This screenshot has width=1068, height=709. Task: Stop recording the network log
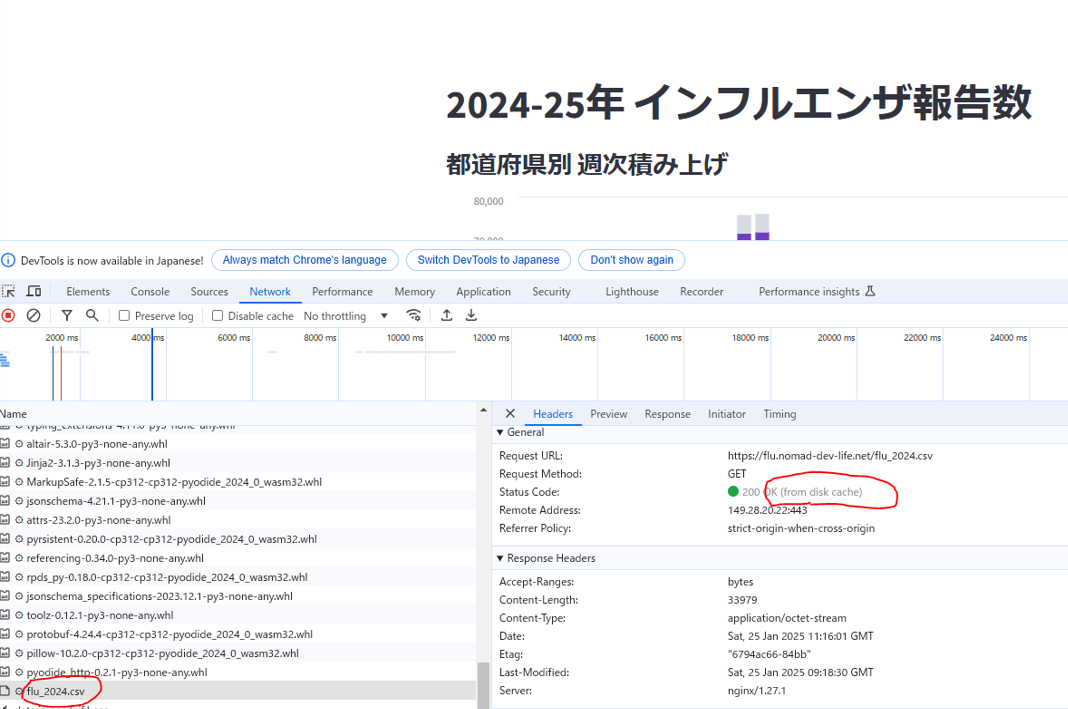(8, 316)
